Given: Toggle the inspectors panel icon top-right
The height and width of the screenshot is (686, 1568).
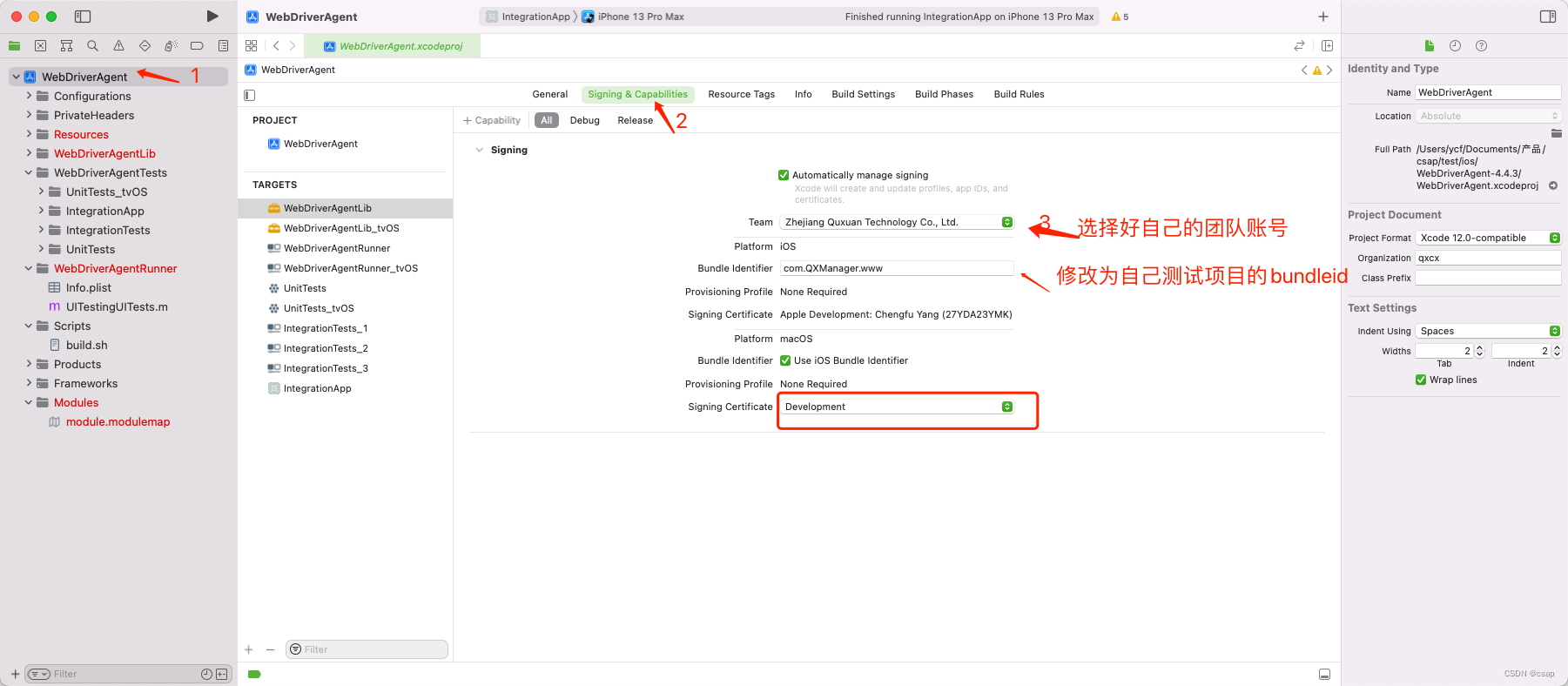Looking at the screenshot, I should pos(1547,17).
